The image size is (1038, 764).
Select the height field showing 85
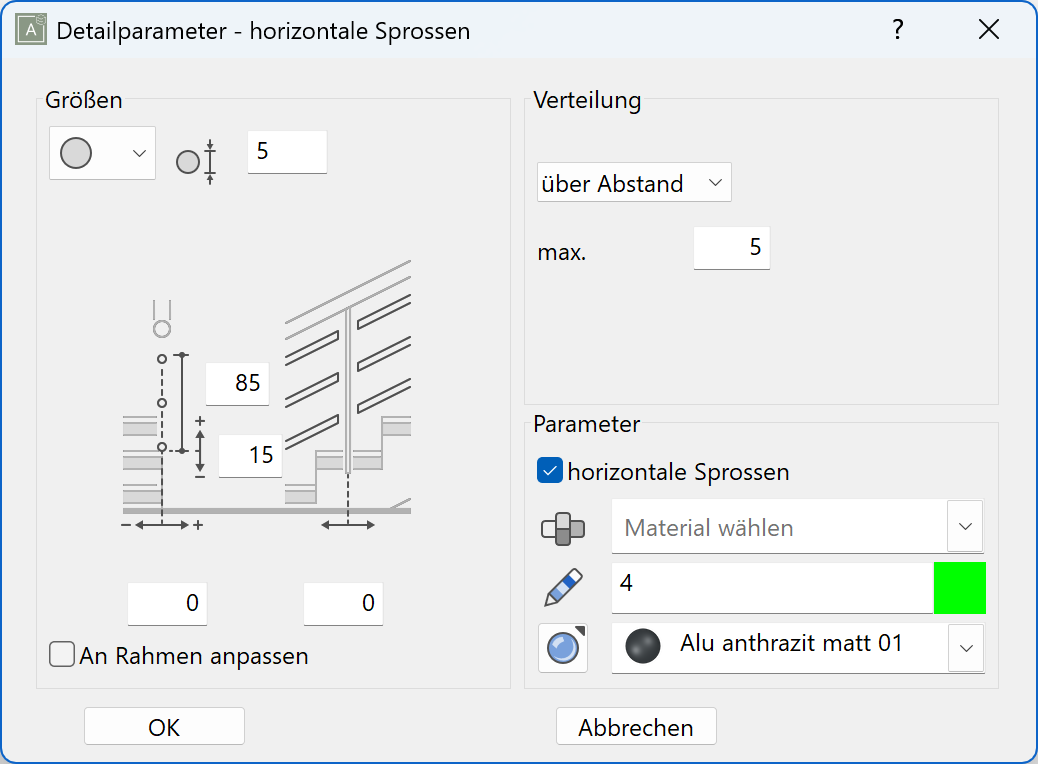tap(237, 383)
